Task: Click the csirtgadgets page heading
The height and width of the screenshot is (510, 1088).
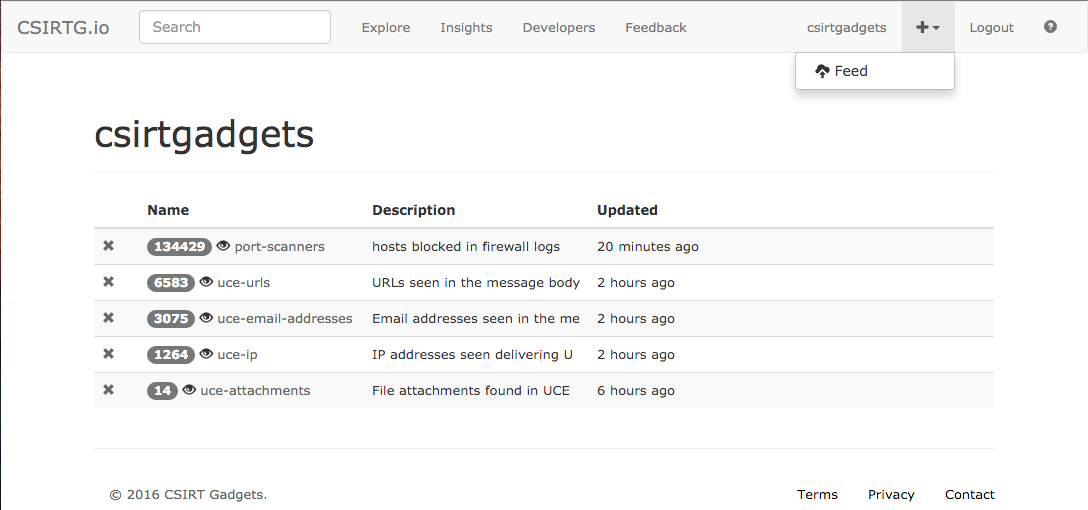Action: point(204,135)
